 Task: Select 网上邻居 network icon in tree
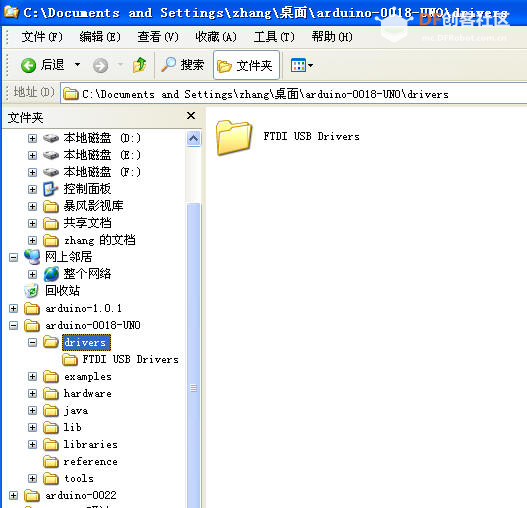pyautogui.click(x=32, y=257)
